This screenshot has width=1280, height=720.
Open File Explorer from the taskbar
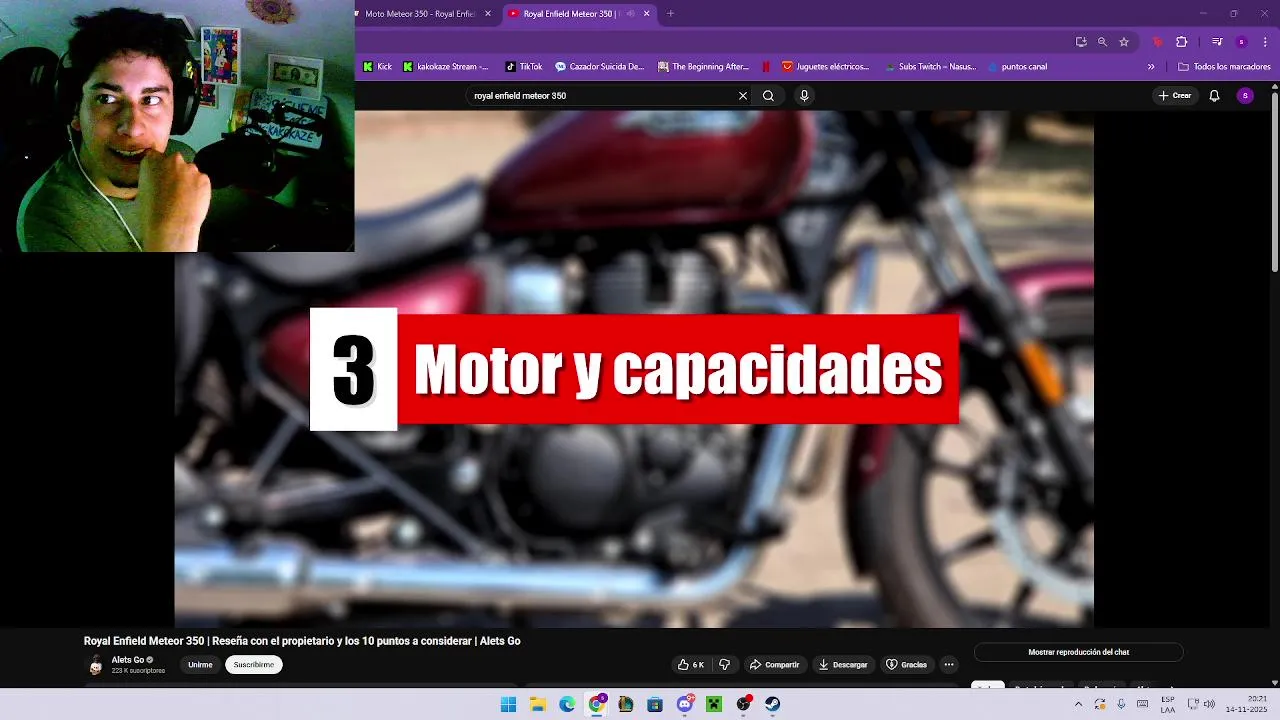[538, 704]
